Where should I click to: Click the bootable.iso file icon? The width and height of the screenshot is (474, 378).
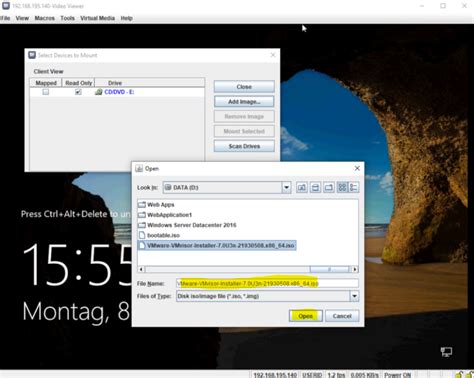pyautogui.click(x=142, y=235)
